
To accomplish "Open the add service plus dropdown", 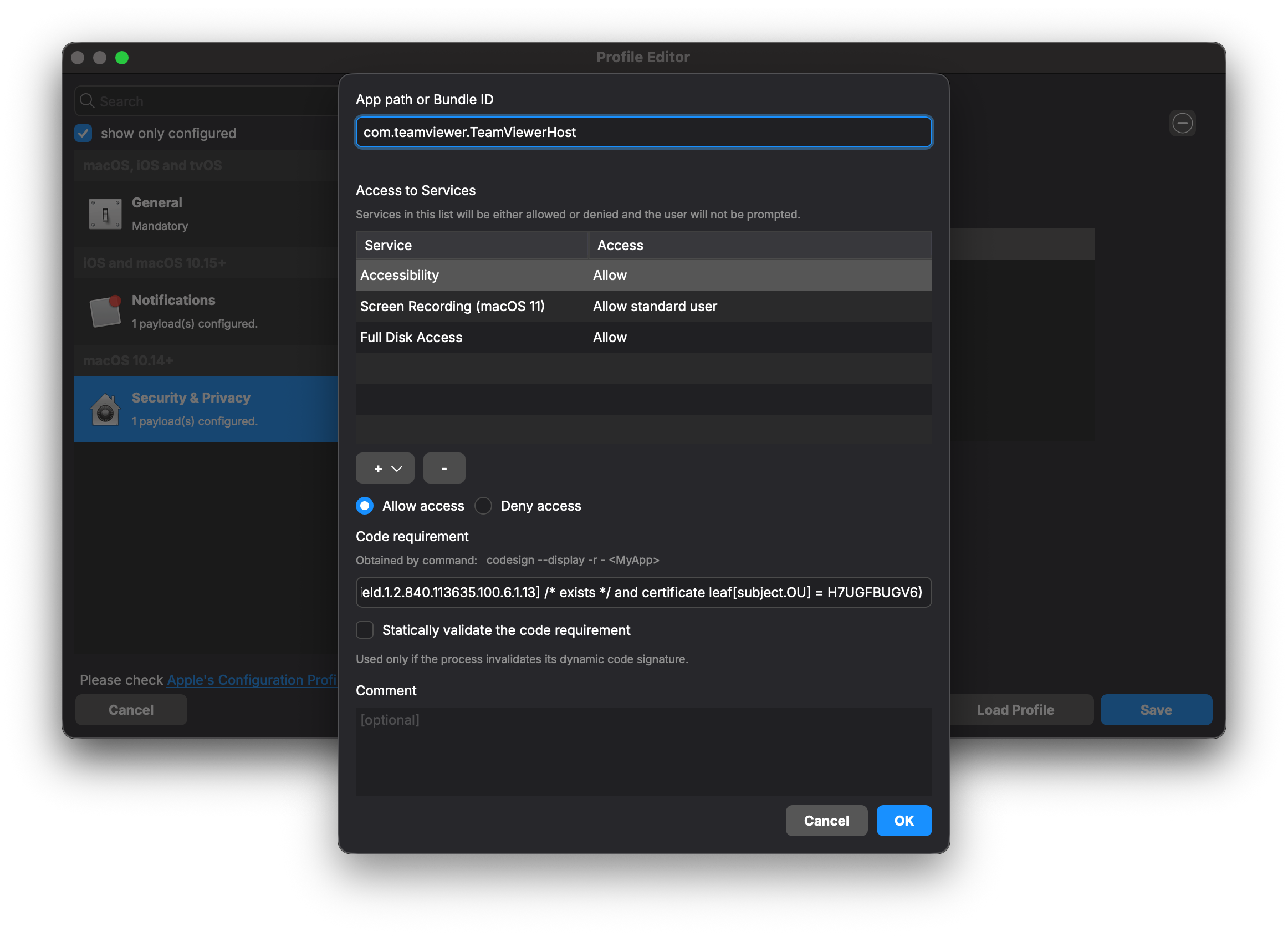I will pyautogui.click(x=385, y=469).
